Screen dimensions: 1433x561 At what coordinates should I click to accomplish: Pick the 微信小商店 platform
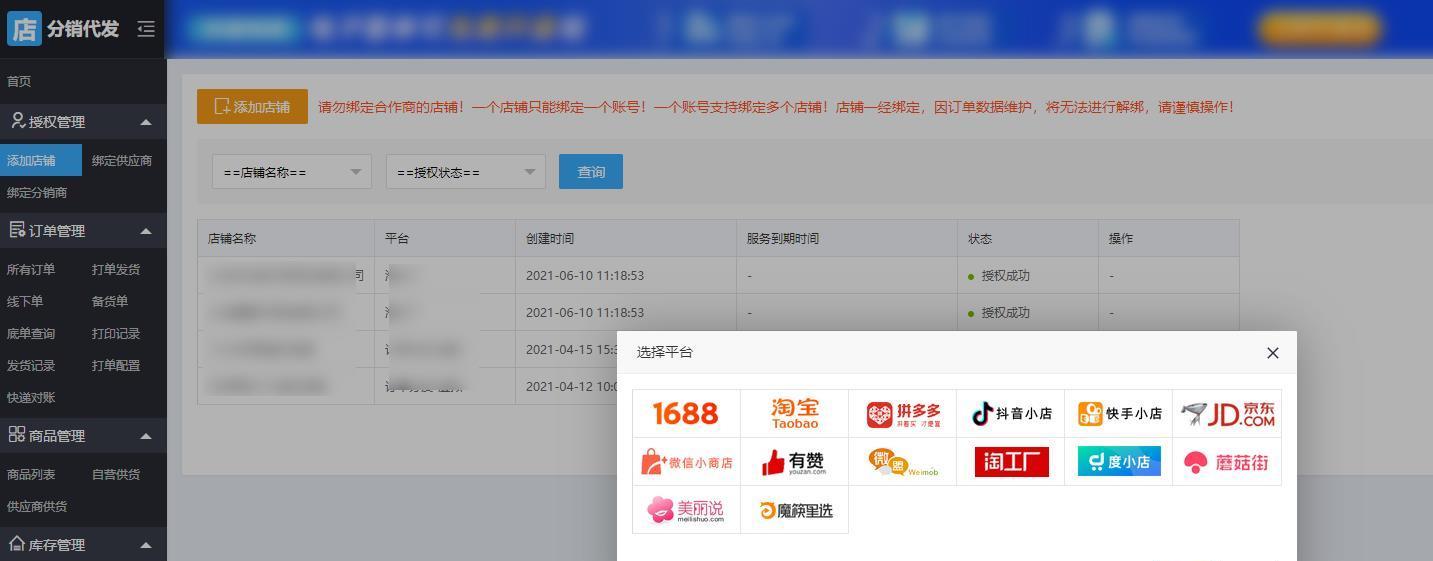(x=686, y=462)
